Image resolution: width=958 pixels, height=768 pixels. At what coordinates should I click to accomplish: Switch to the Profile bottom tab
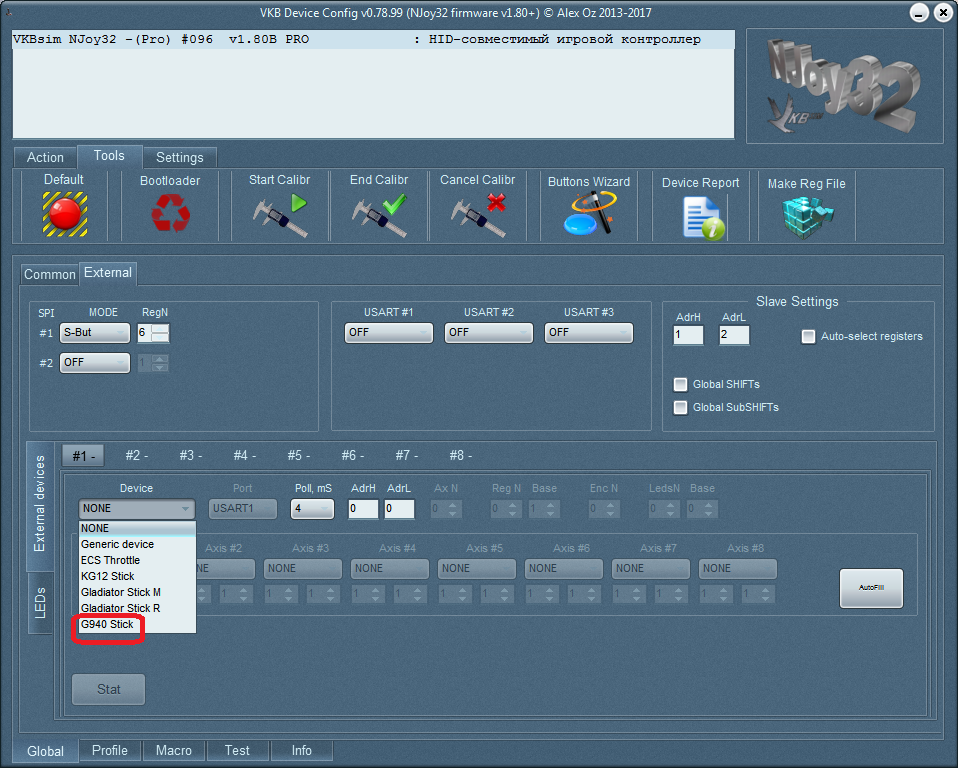tap(110, 751)
